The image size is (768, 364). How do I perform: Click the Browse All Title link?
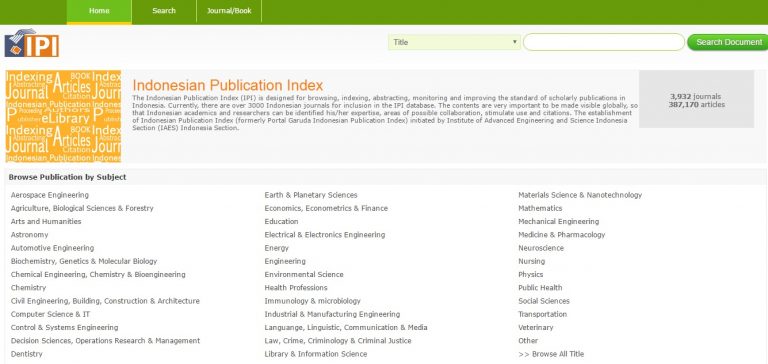(551, 354)
